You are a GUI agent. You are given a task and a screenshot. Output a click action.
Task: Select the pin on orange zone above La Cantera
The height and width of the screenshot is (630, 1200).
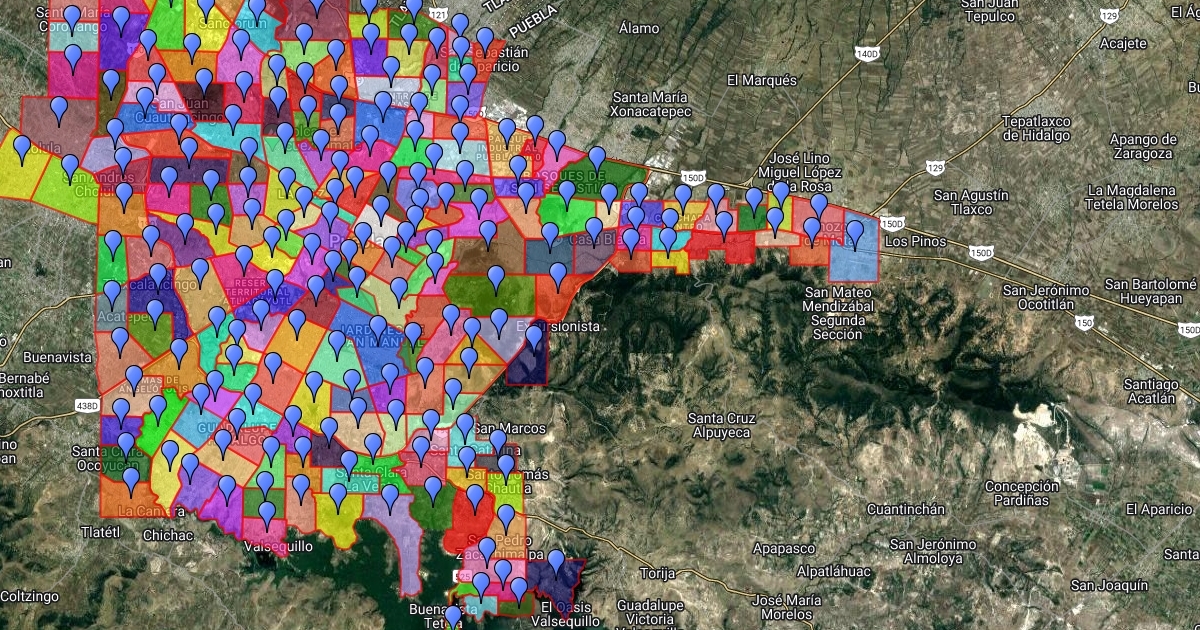click(x=131, y=482)
